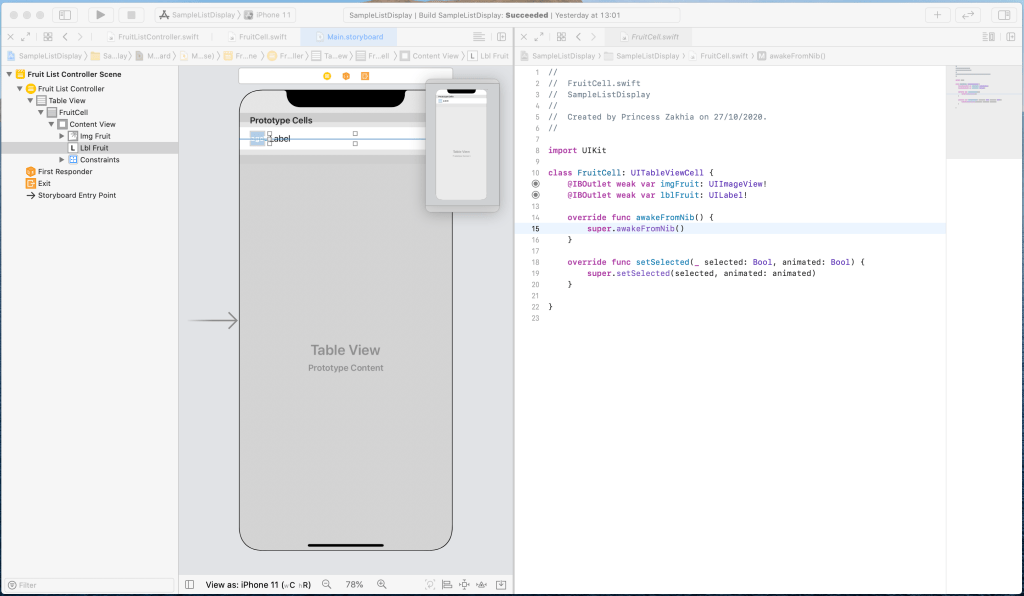The height and width of the screenshot is (596, 1024).
Task: Click the code review arrows button
Action: [x=968, y=15]
